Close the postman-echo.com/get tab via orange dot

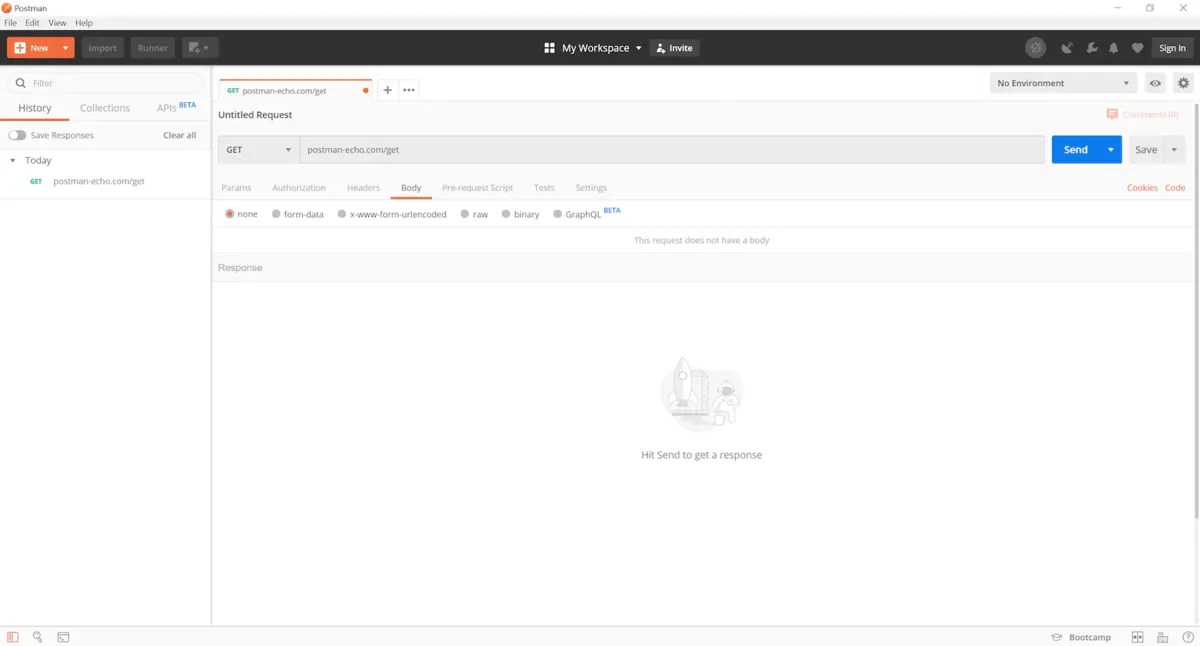[x=366, y=91]
